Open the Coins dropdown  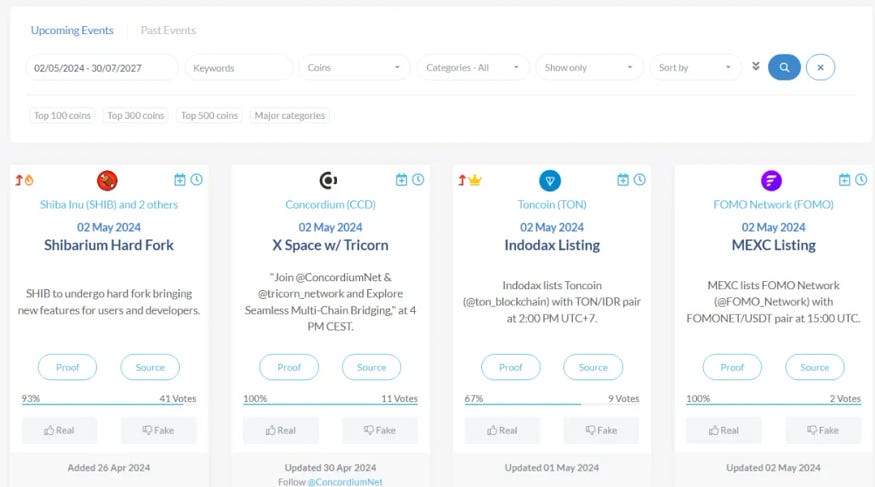[x=354, y=67]
